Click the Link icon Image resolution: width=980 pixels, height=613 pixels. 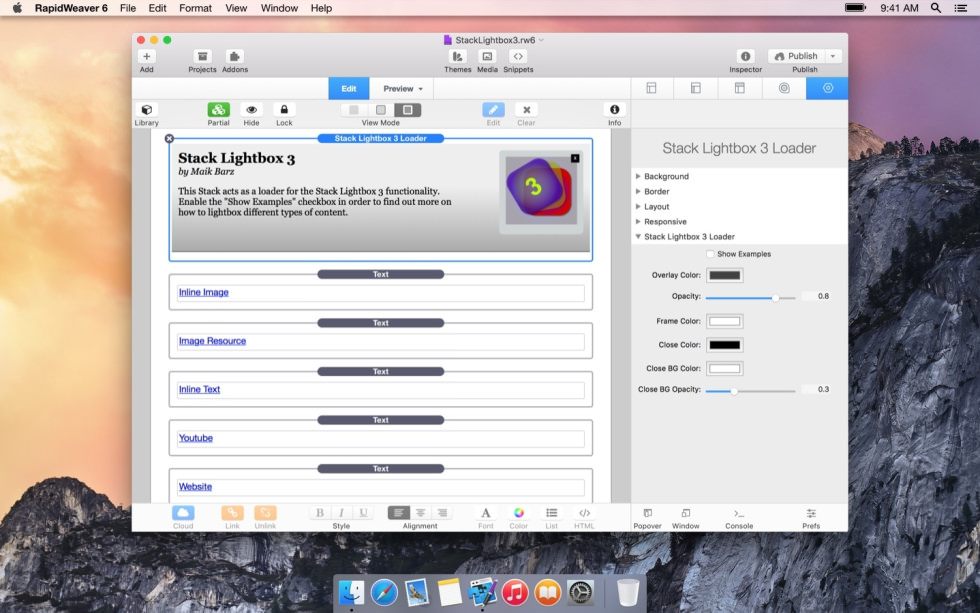pyautogui.click(x=232, y=513)
